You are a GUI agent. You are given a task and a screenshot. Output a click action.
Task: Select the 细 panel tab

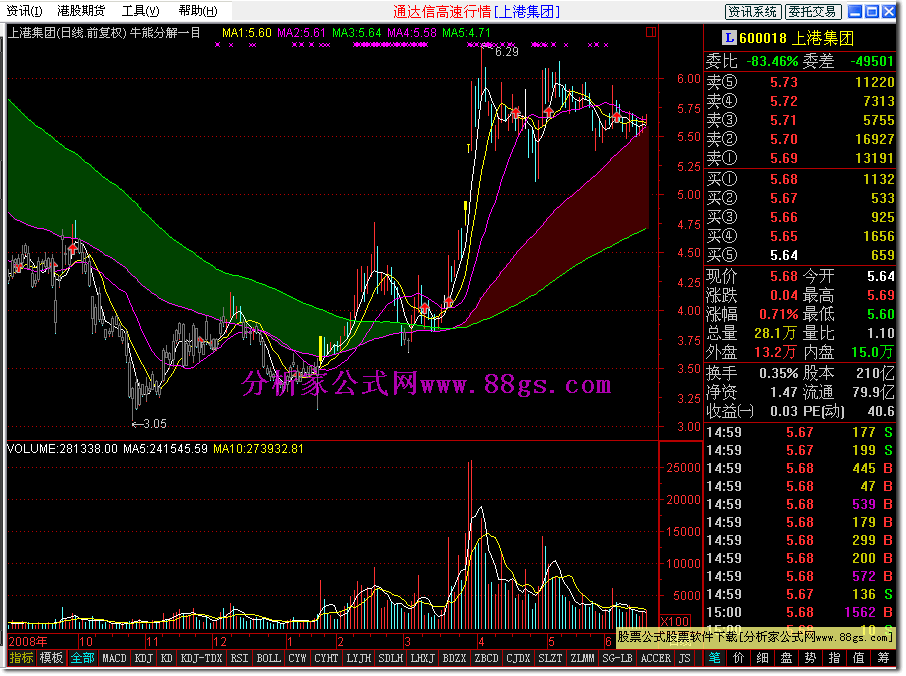click(763, 658)
